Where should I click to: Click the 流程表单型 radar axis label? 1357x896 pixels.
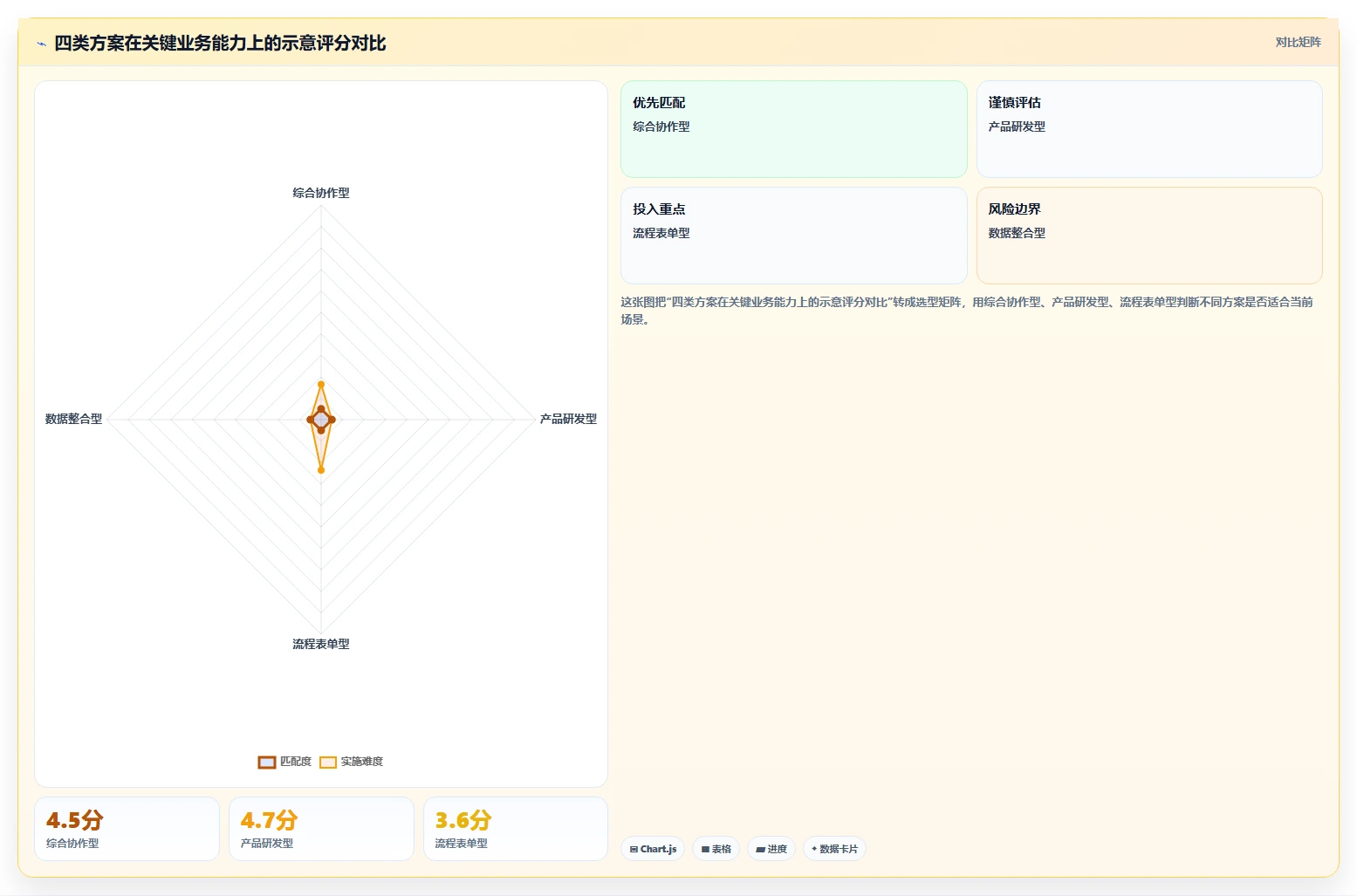point(321,644)
